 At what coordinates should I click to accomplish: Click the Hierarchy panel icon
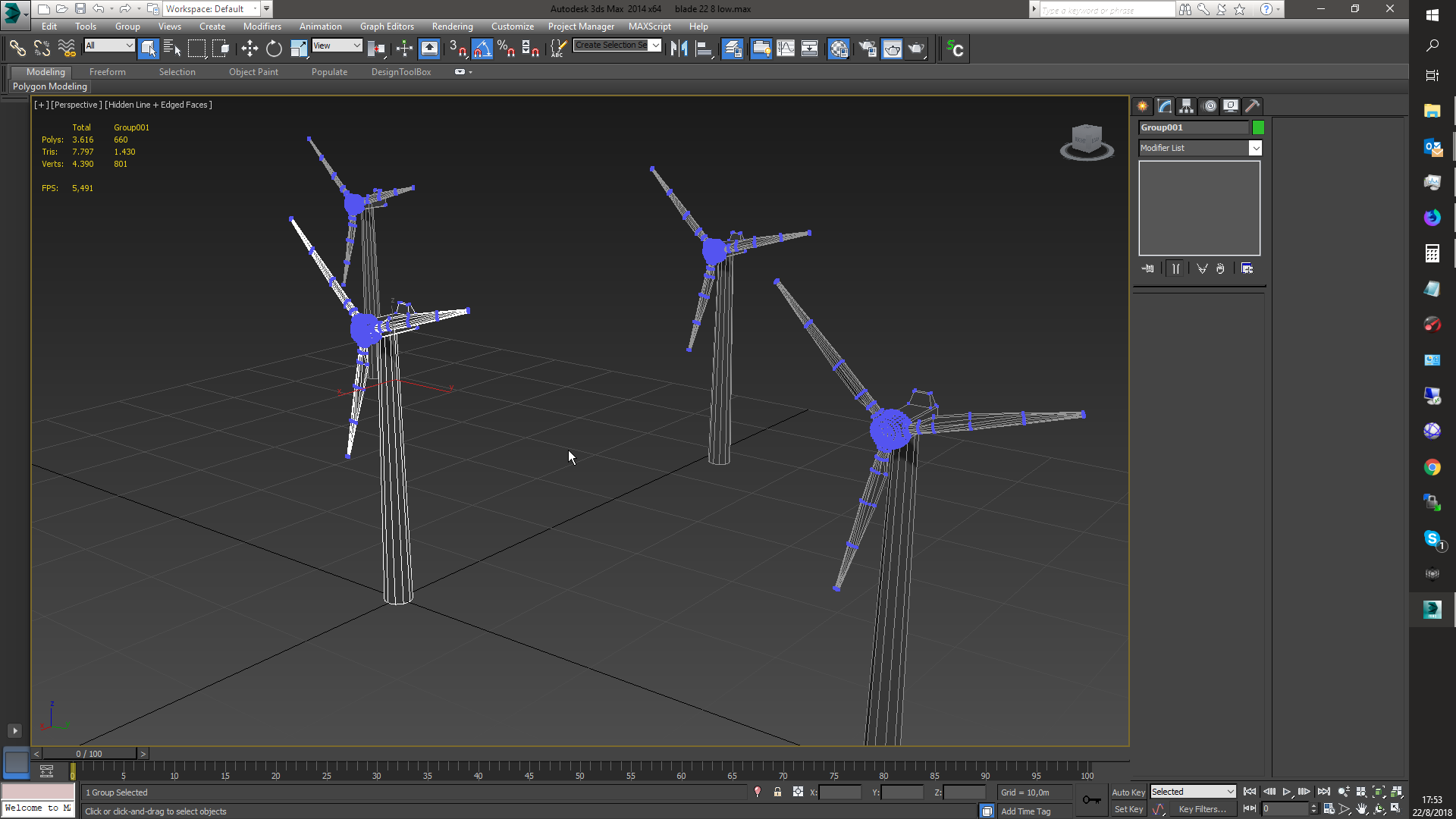click(1186, 106)
